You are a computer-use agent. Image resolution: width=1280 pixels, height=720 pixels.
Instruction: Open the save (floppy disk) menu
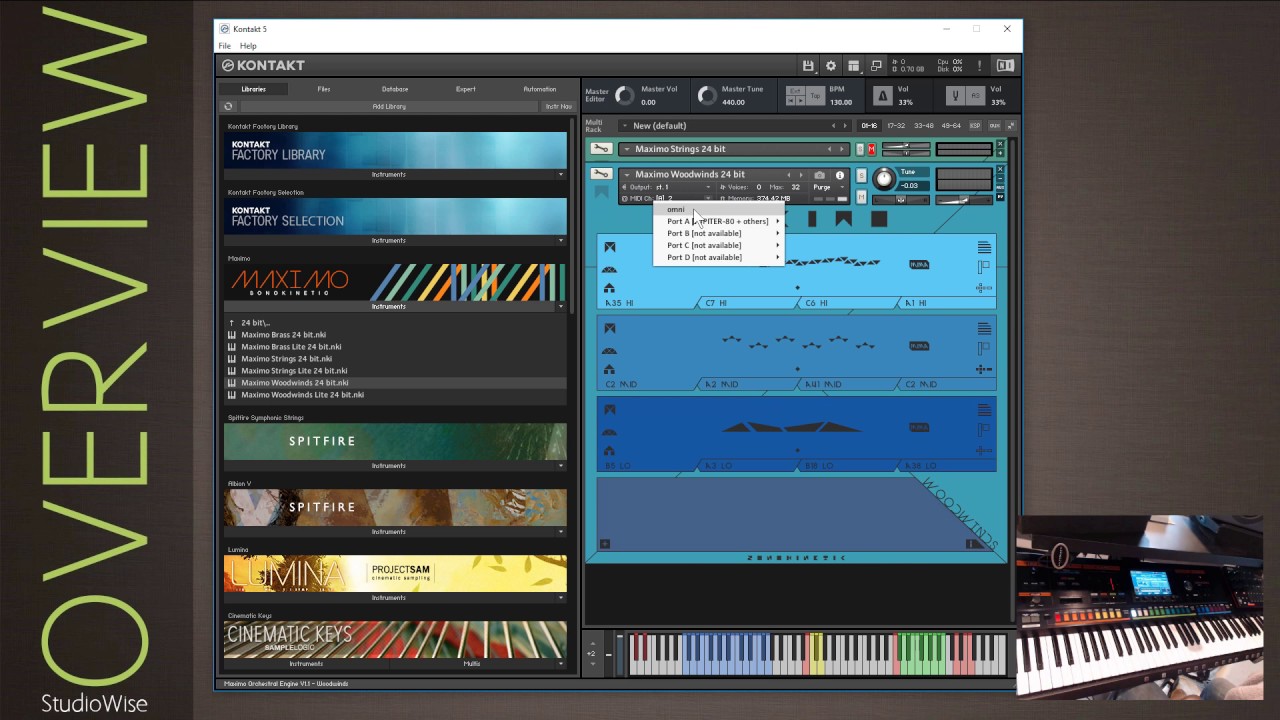(808, 66)
